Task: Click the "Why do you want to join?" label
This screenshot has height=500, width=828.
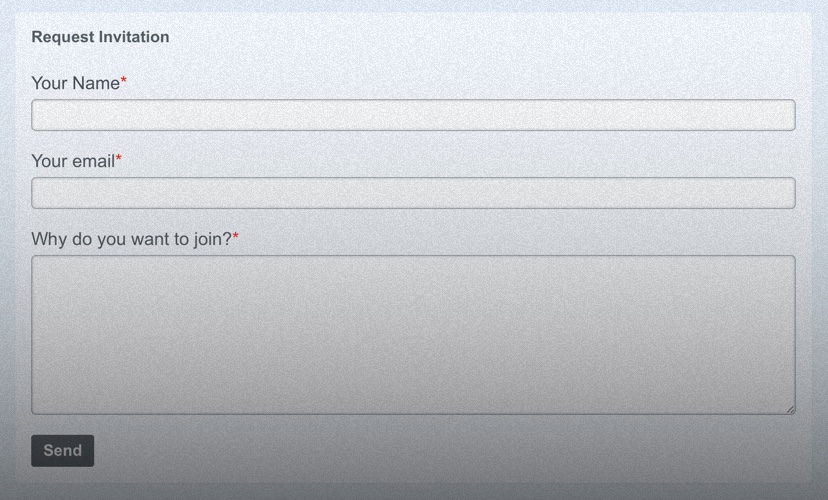Action: click(131, 240)
